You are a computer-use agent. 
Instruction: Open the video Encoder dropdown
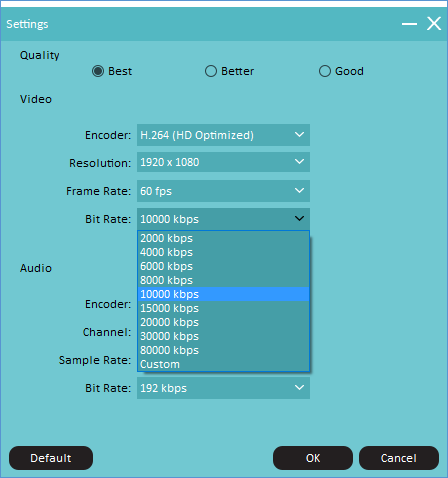(223, 135)
